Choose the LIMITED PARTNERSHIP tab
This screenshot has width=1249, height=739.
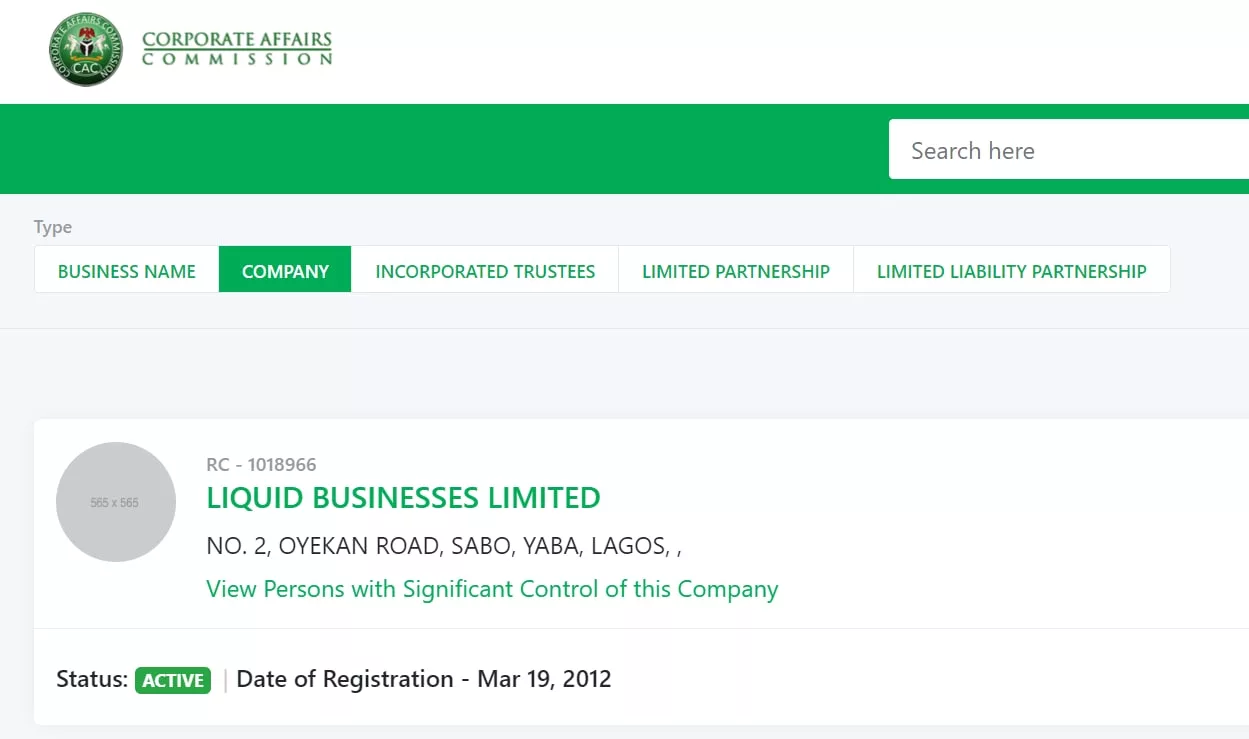coord(736,271)
